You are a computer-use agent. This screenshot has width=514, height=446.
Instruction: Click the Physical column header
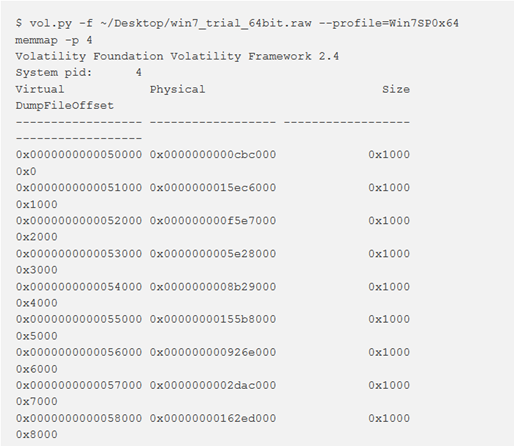tap(177, 89)
